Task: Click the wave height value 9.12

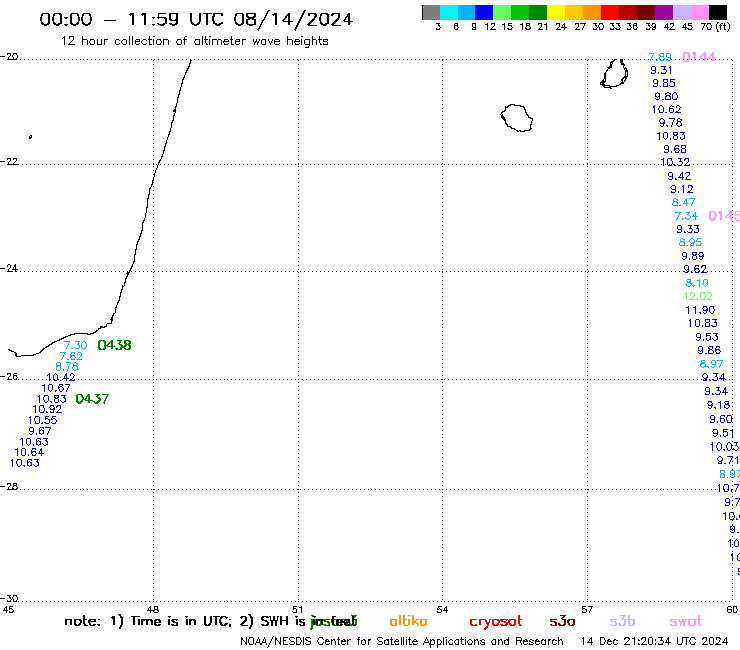Action: point(681,189)
